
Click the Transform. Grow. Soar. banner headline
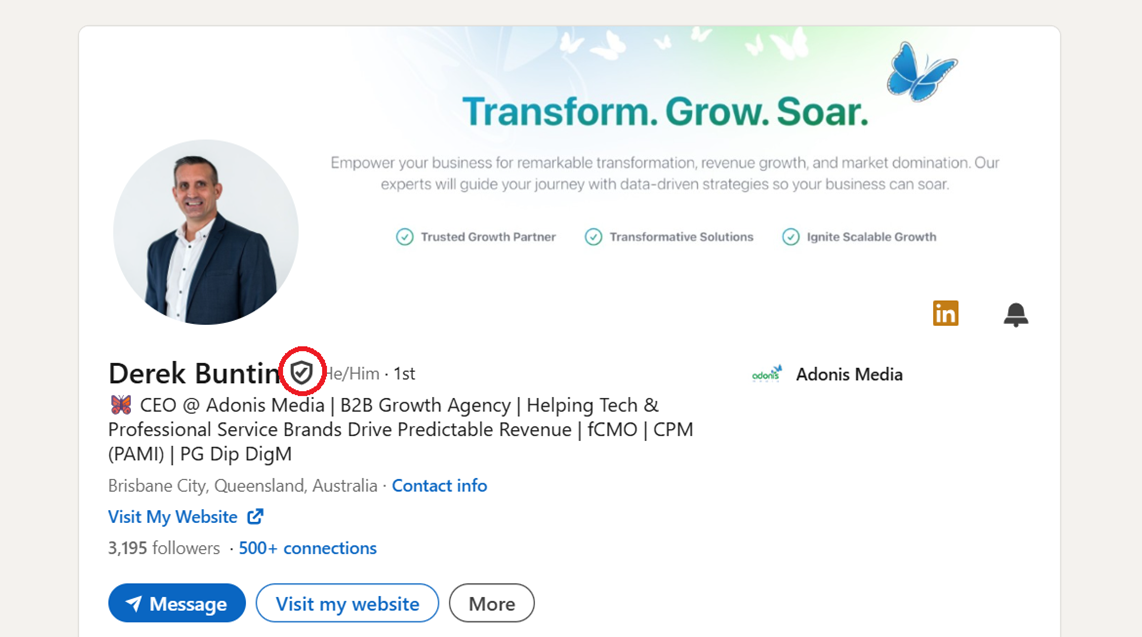click(665, 111)
